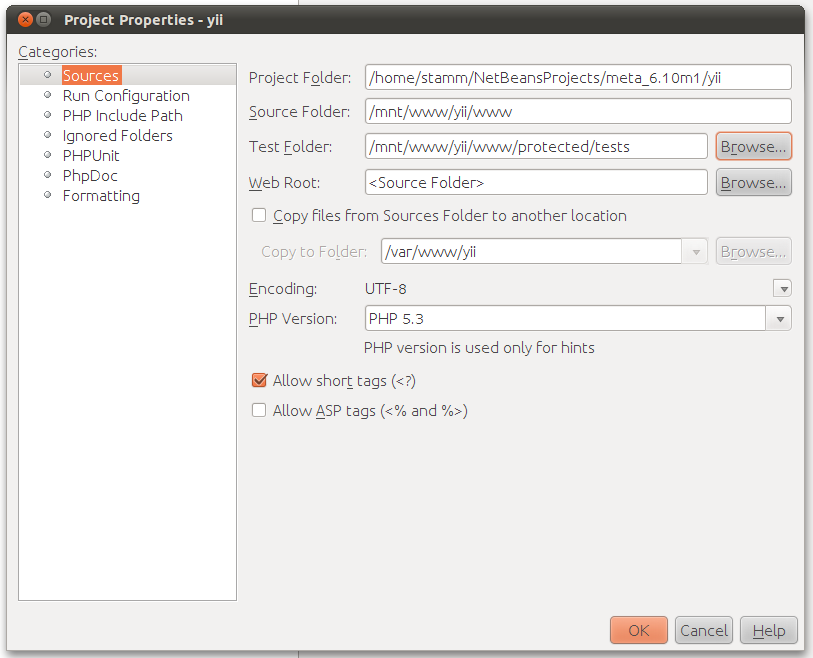
Task: Open Help for project properties
Action: point(769,630)
